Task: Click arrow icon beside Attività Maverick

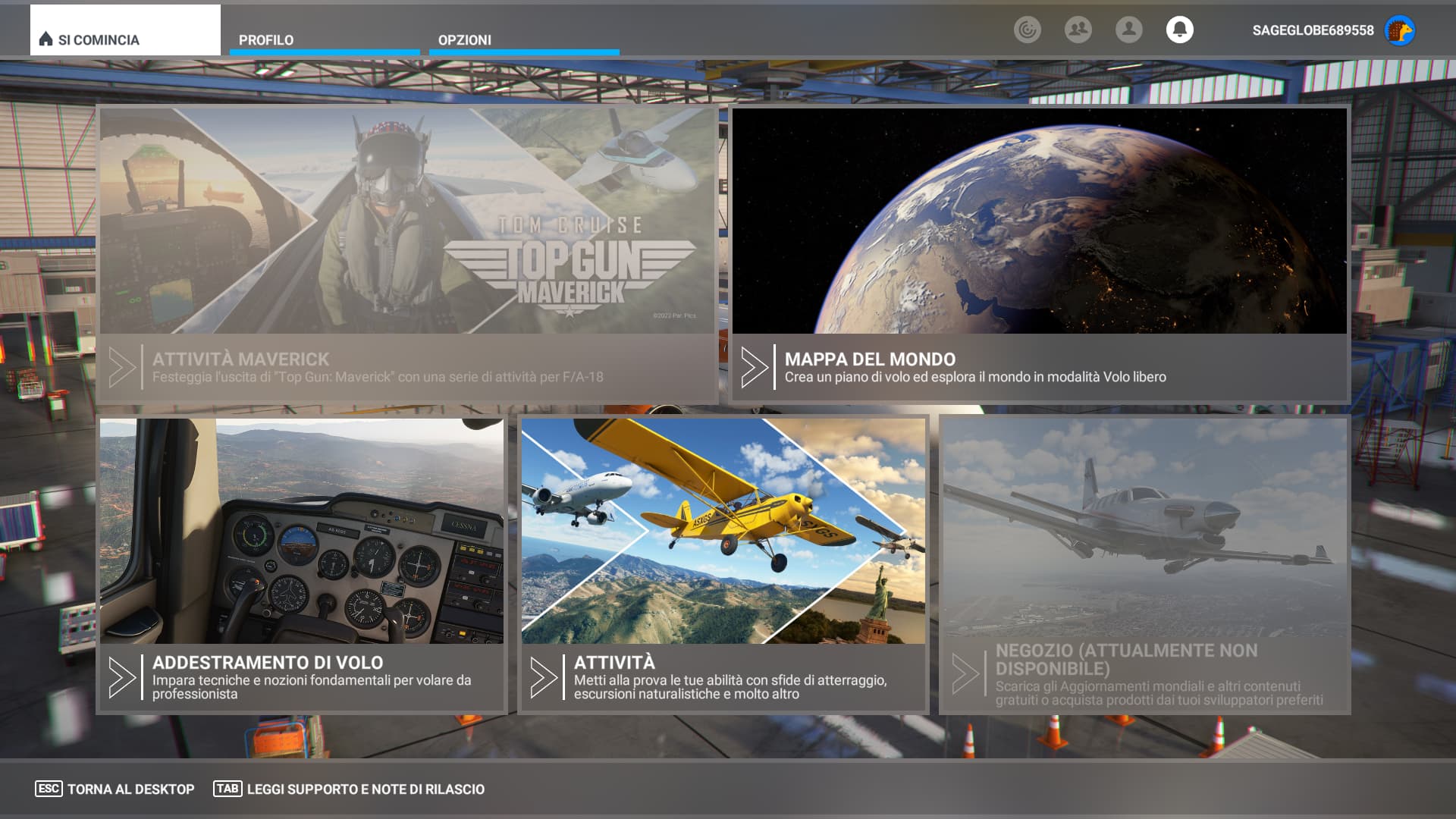Action: [122, 367]
